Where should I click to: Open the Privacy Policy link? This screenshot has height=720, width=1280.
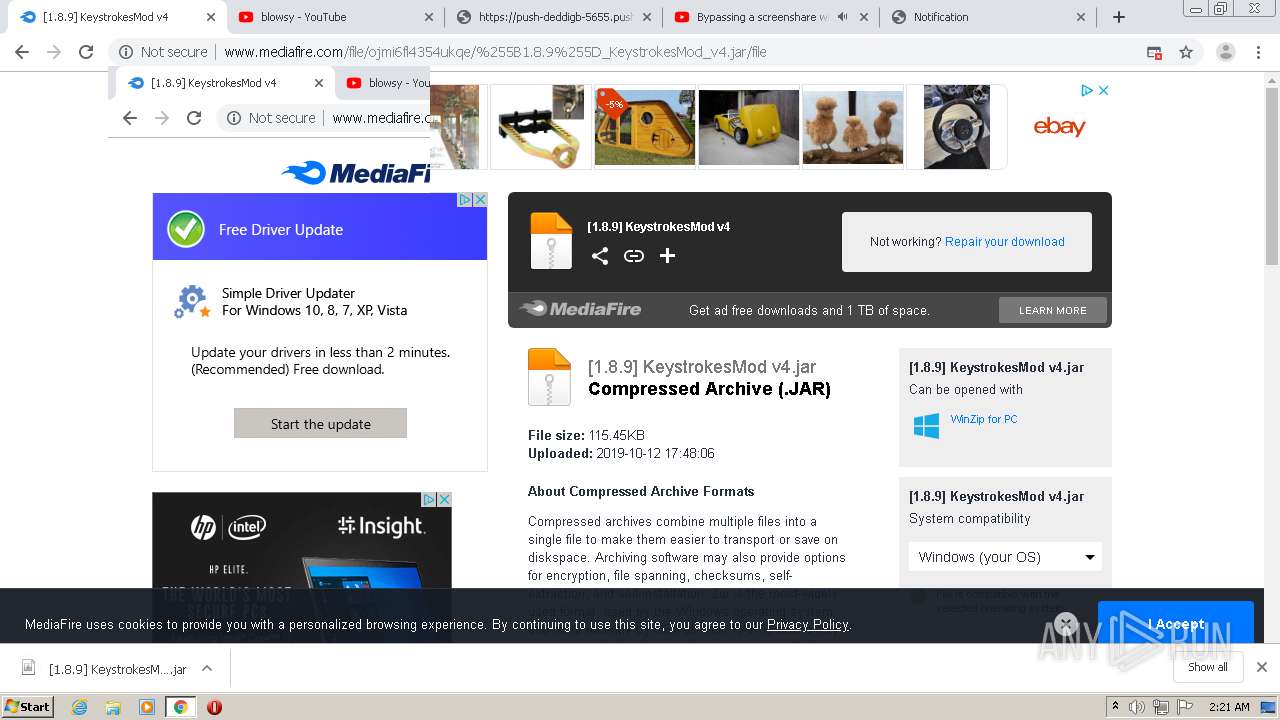(x=807, y=624)
